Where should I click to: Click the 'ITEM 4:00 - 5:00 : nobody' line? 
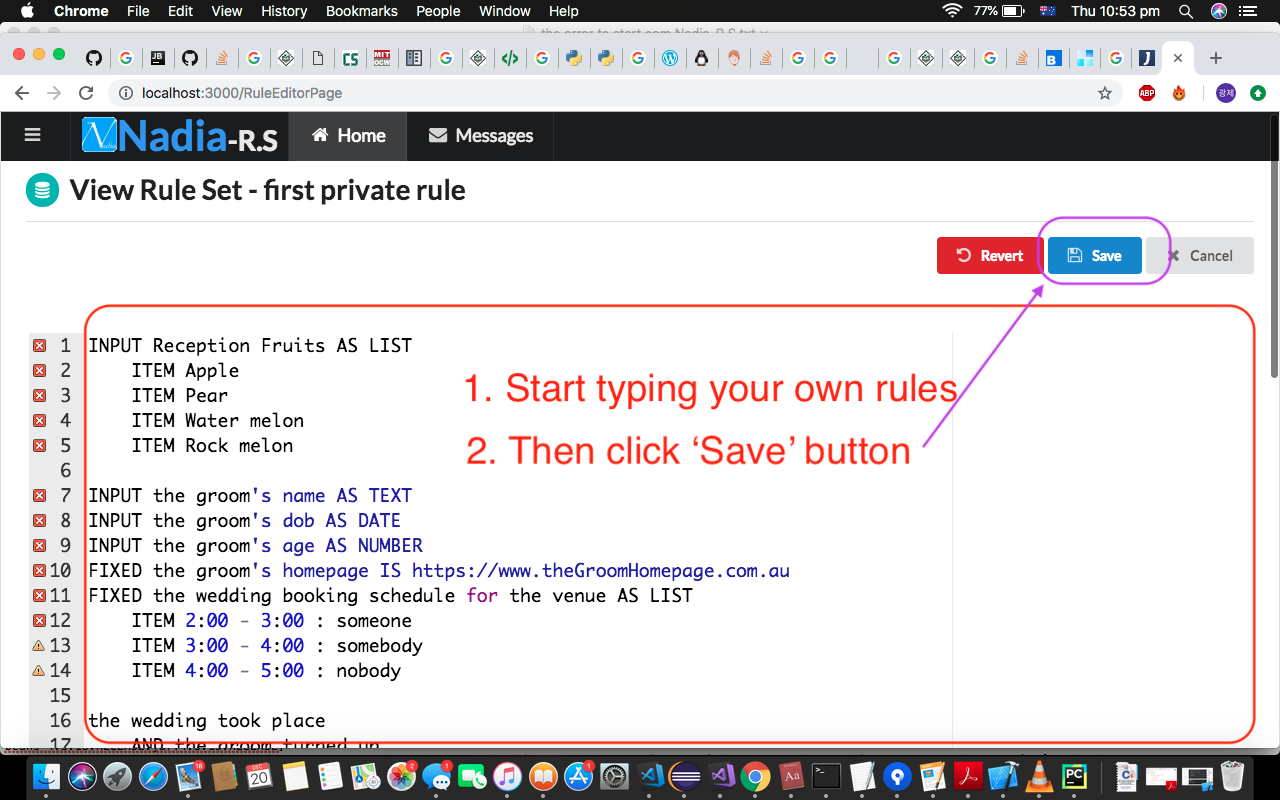pos(266,671)
